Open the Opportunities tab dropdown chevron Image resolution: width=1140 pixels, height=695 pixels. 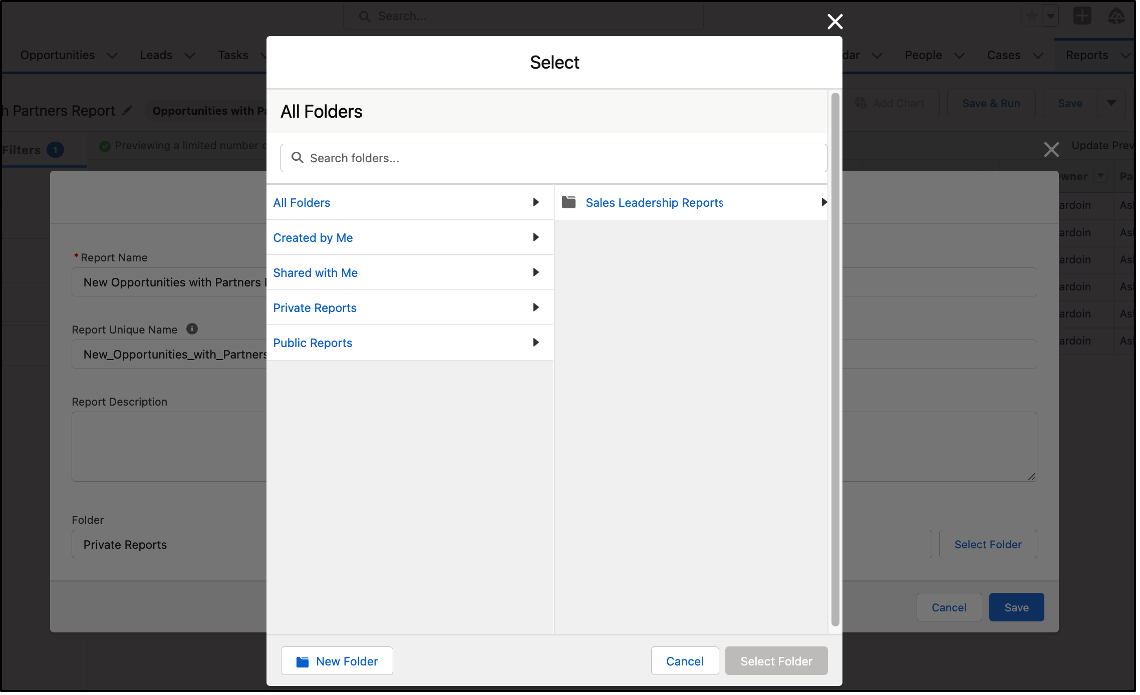point(111,55)
